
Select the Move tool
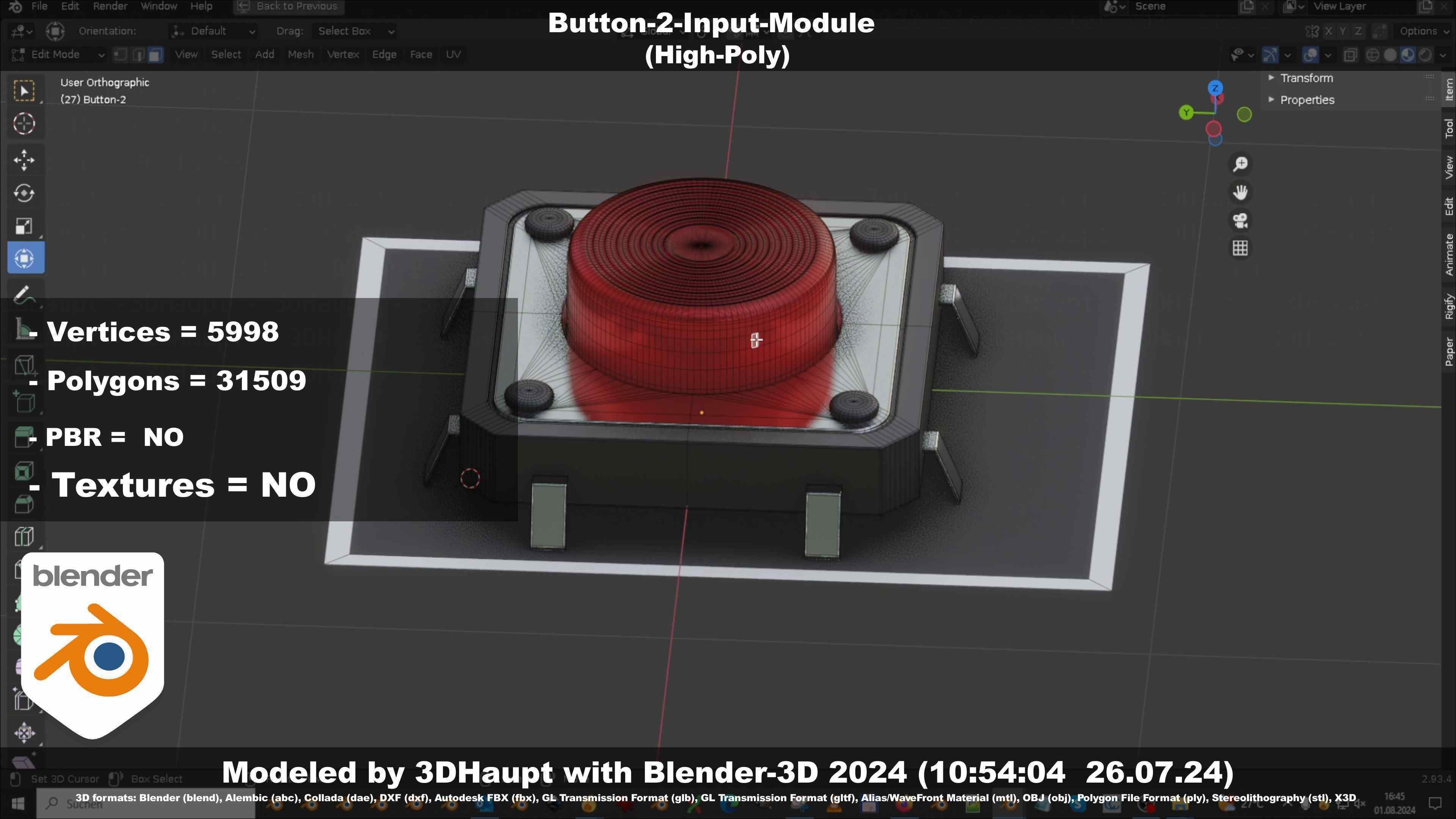coord(24,160)
